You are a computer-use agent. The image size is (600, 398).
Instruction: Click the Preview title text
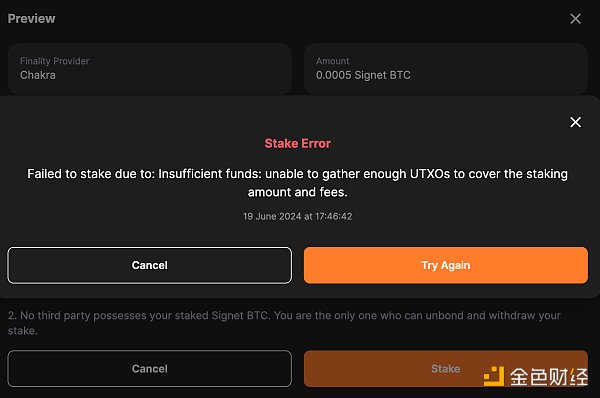pyautogui.click(x=31, y=18)
